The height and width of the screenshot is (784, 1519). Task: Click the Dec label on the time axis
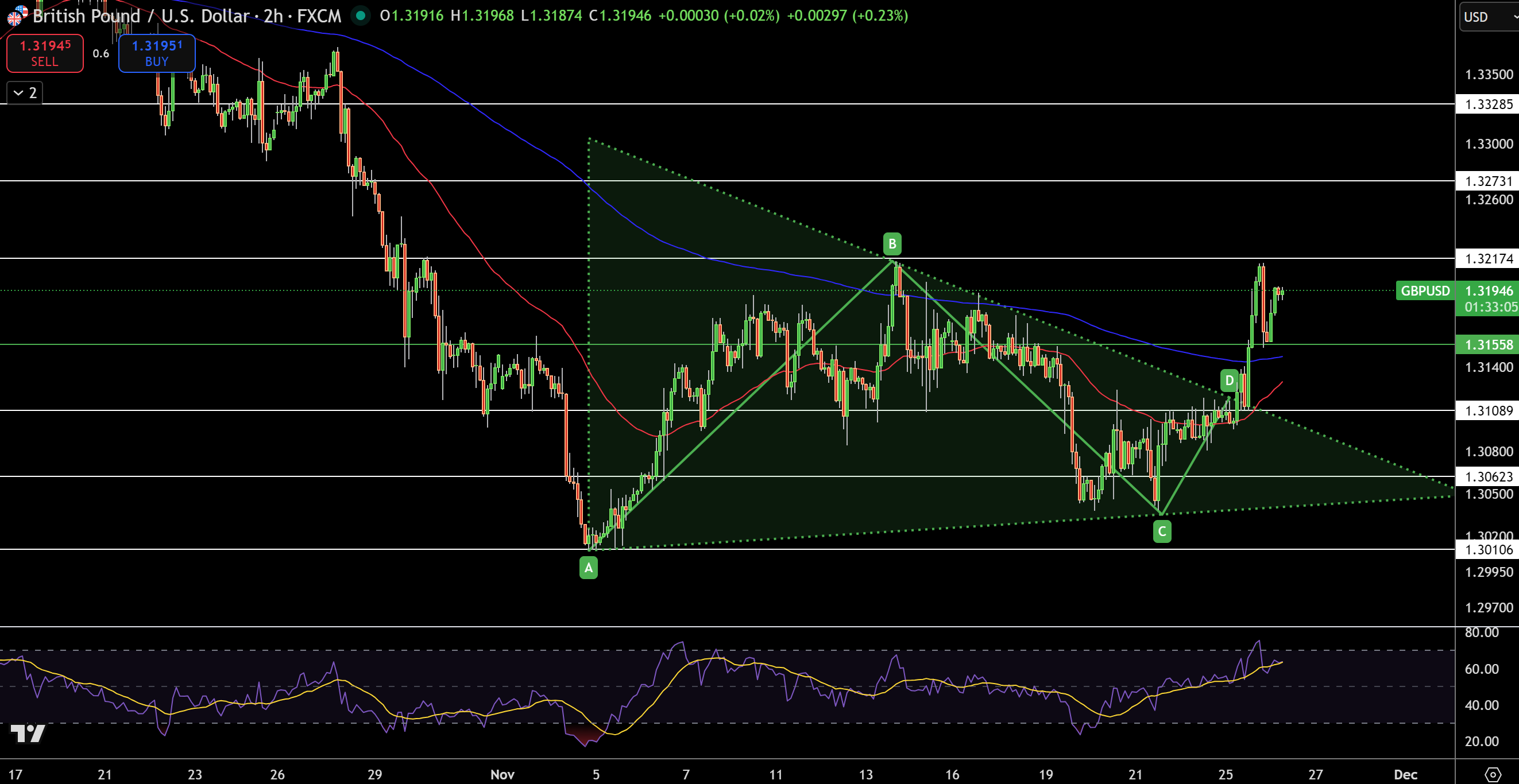(1405, 775)
